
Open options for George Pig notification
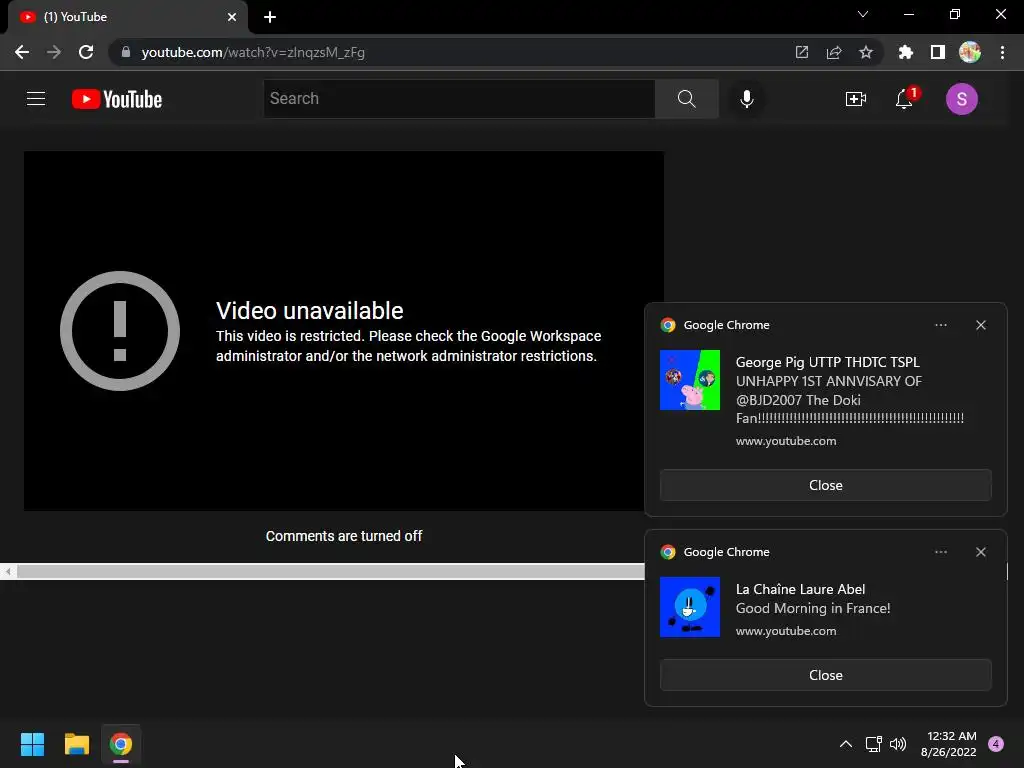pyautogui.click(x=940, y=325)
